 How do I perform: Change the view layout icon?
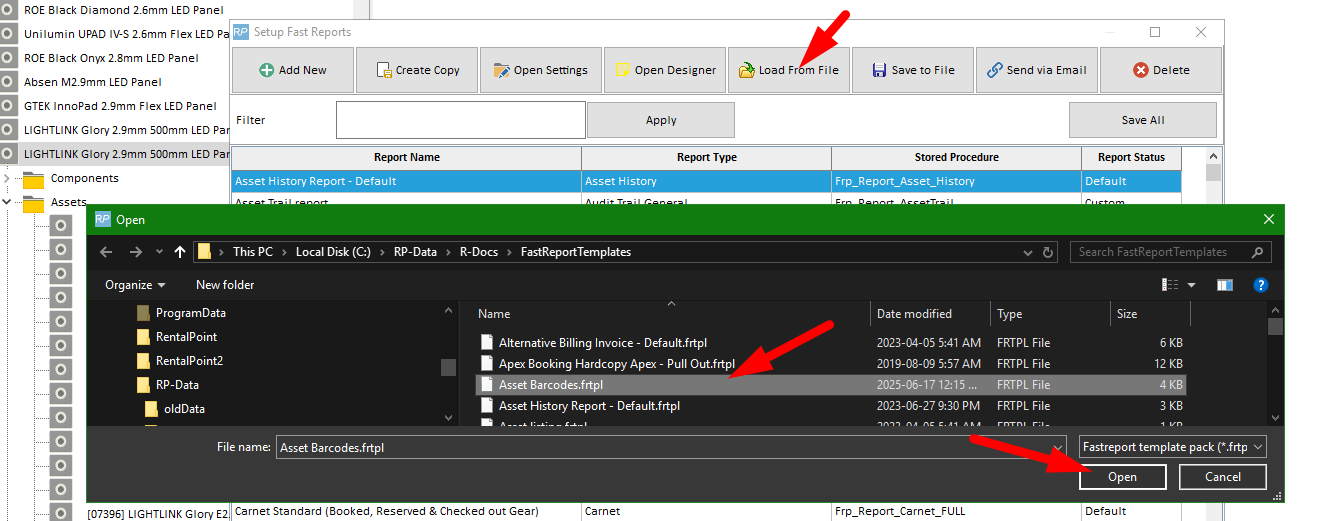point(1170,285)
